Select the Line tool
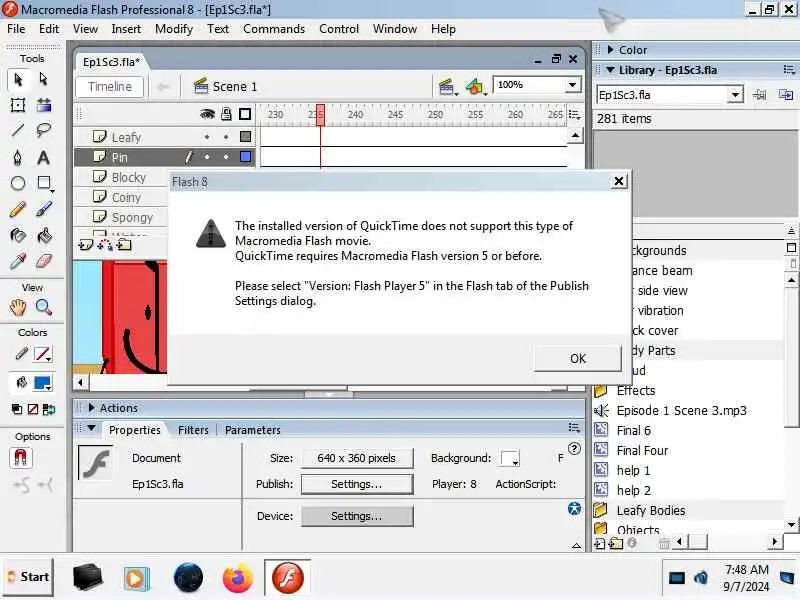Image resolution: width=800 pixels, height=600 pixels. (x=18, y=131)
